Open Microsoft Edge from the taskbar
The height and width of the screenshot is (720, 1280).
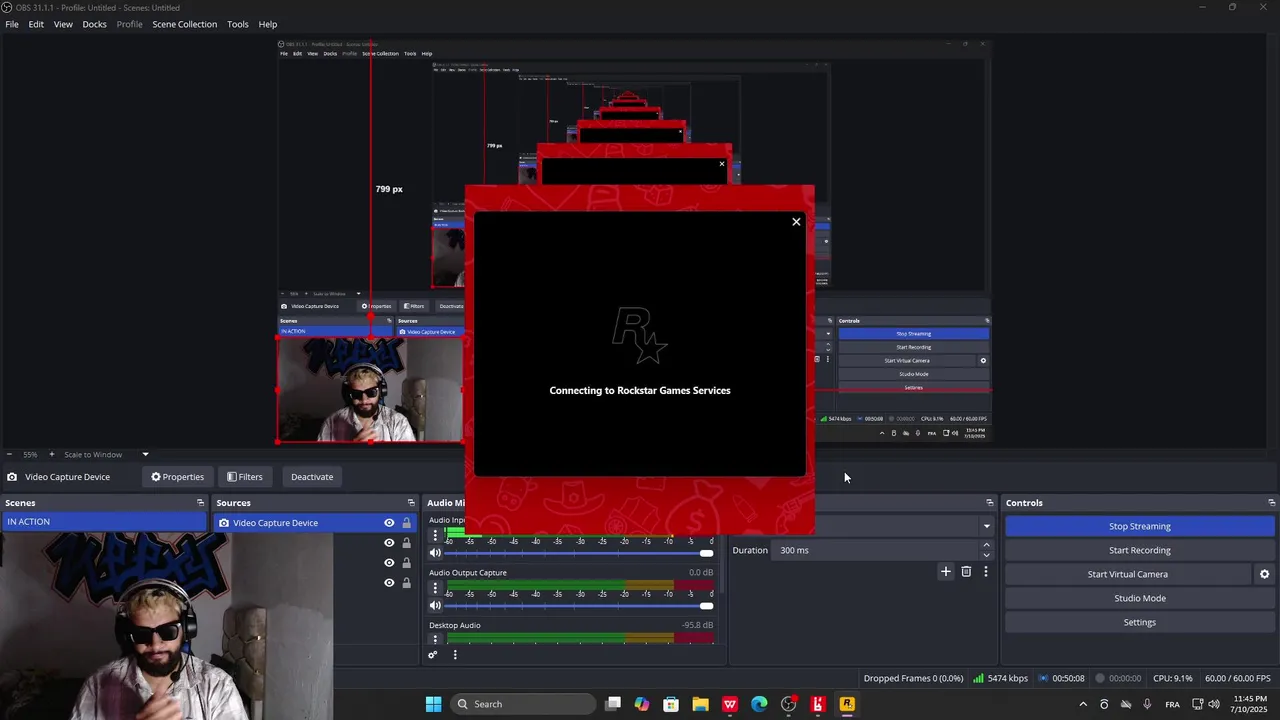[759, 704]
